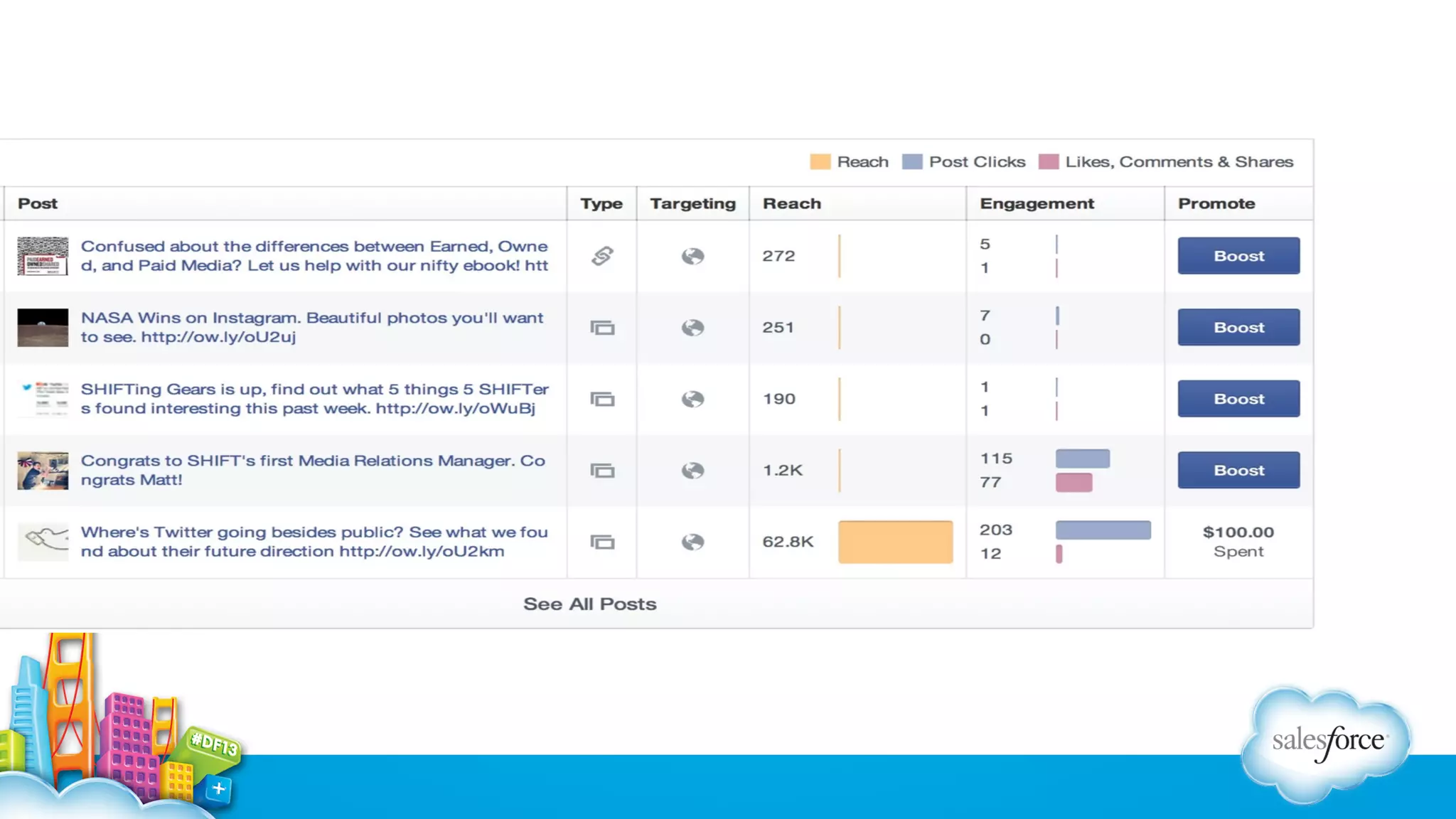Click the Reach column header
Image resolution: width=1456 pixels, height=819 pixels.
791,204
